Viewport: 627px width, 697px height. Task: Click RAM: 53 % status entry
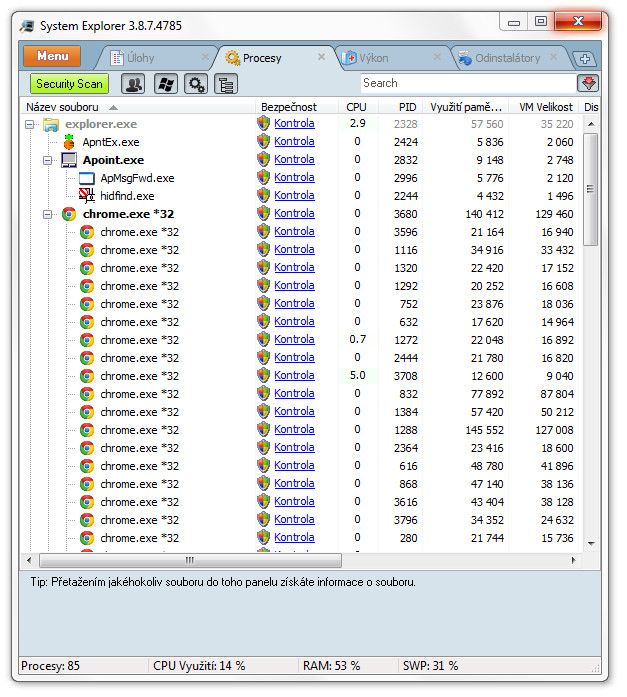point(331,665)
